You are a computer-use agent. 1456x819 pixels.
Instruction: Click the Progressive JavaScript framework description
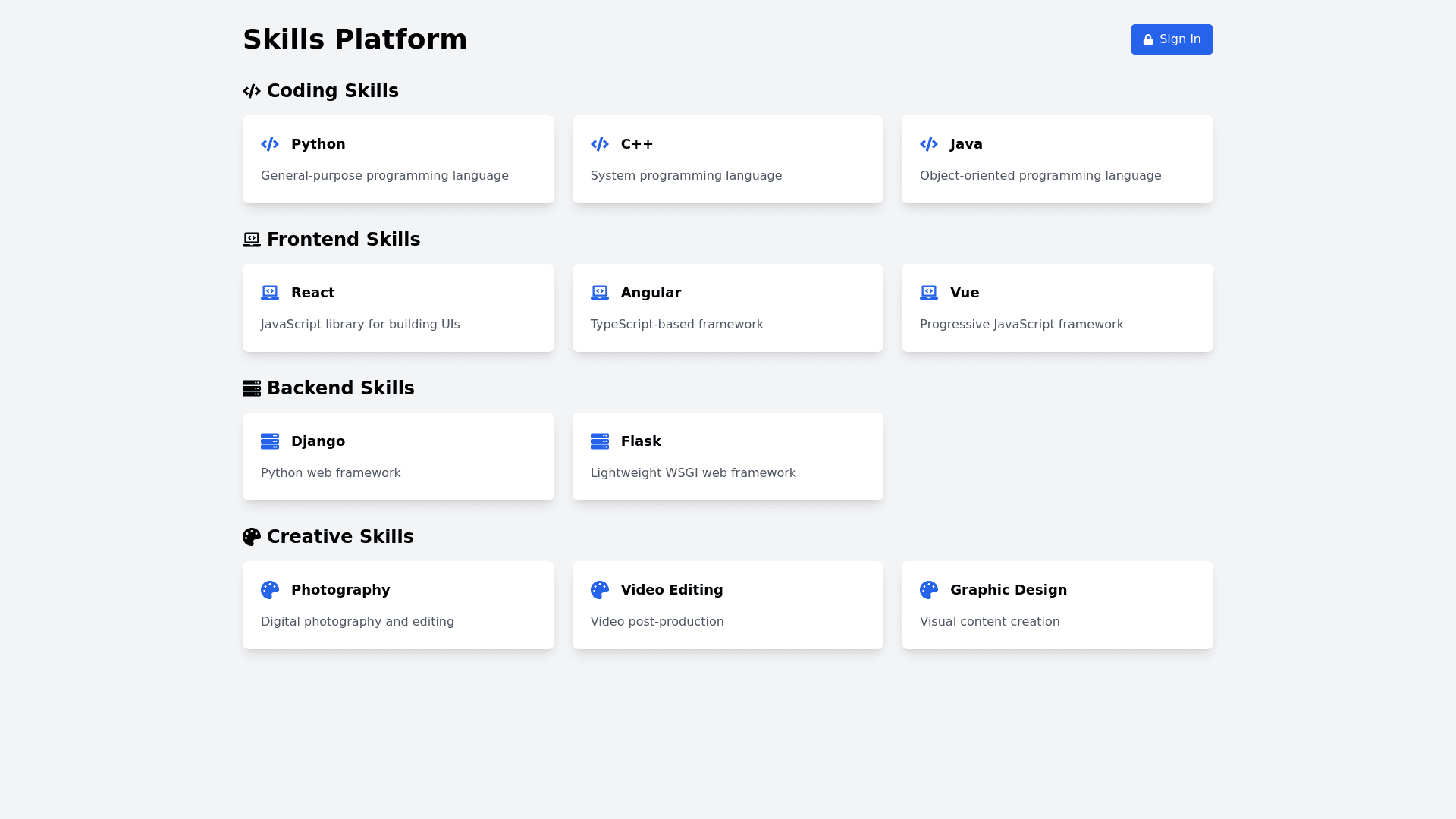(1021, 325)
